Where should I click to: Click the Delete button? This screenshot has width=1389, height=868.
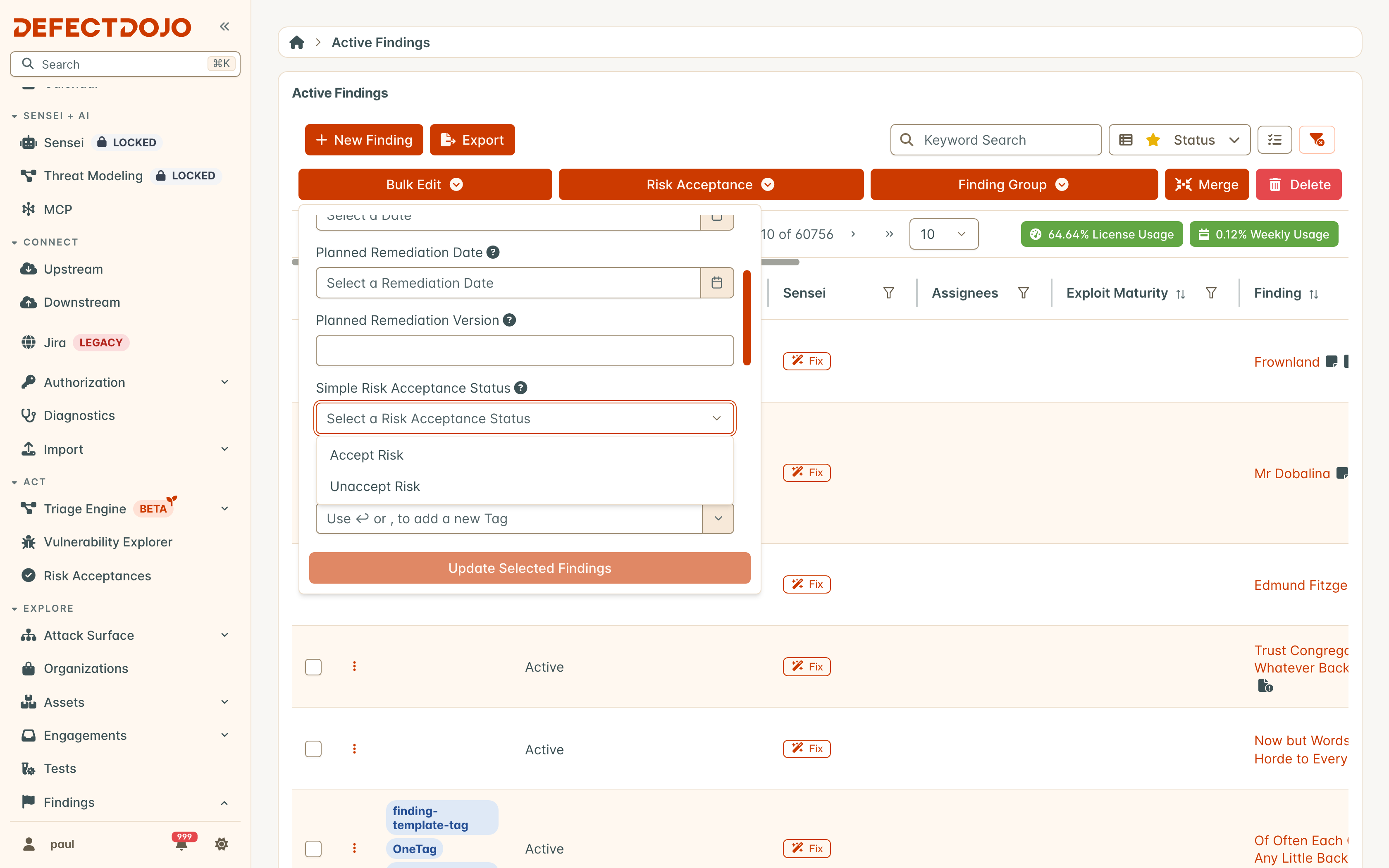[1298, 184]
